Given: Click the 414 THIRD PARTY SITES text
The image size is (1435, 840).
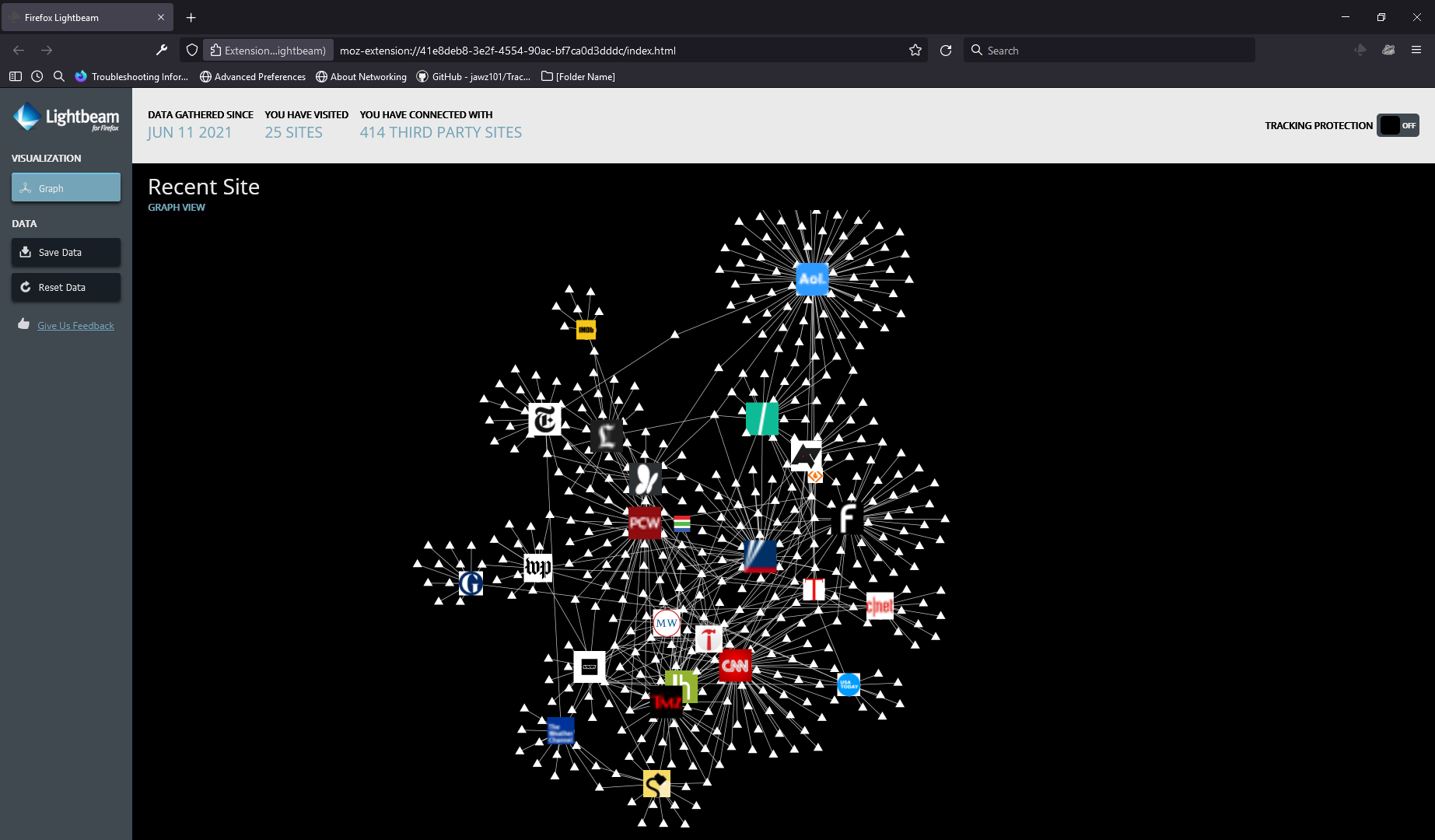Looking at the screenshot, I should pos(441,132).
